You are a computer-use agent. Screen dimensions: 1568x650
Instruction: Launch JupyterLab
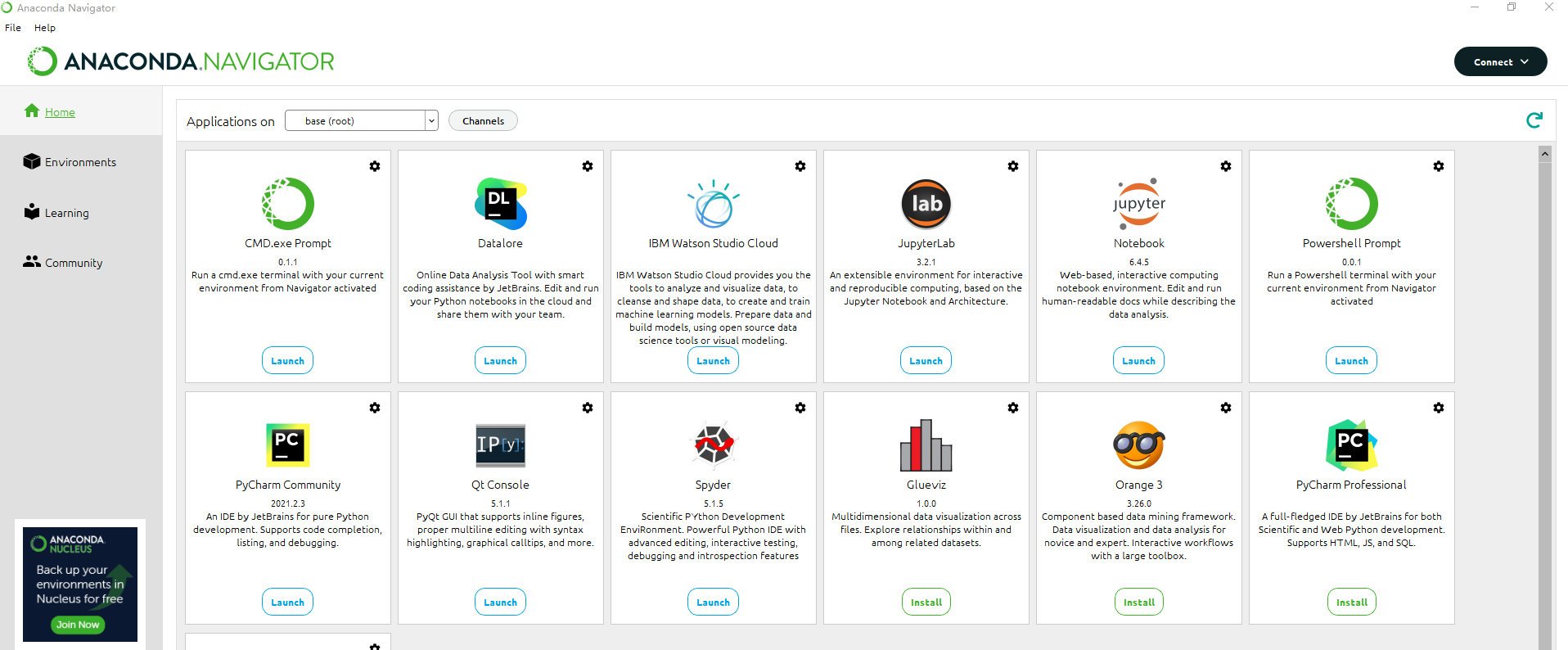[x=926, y=360]
